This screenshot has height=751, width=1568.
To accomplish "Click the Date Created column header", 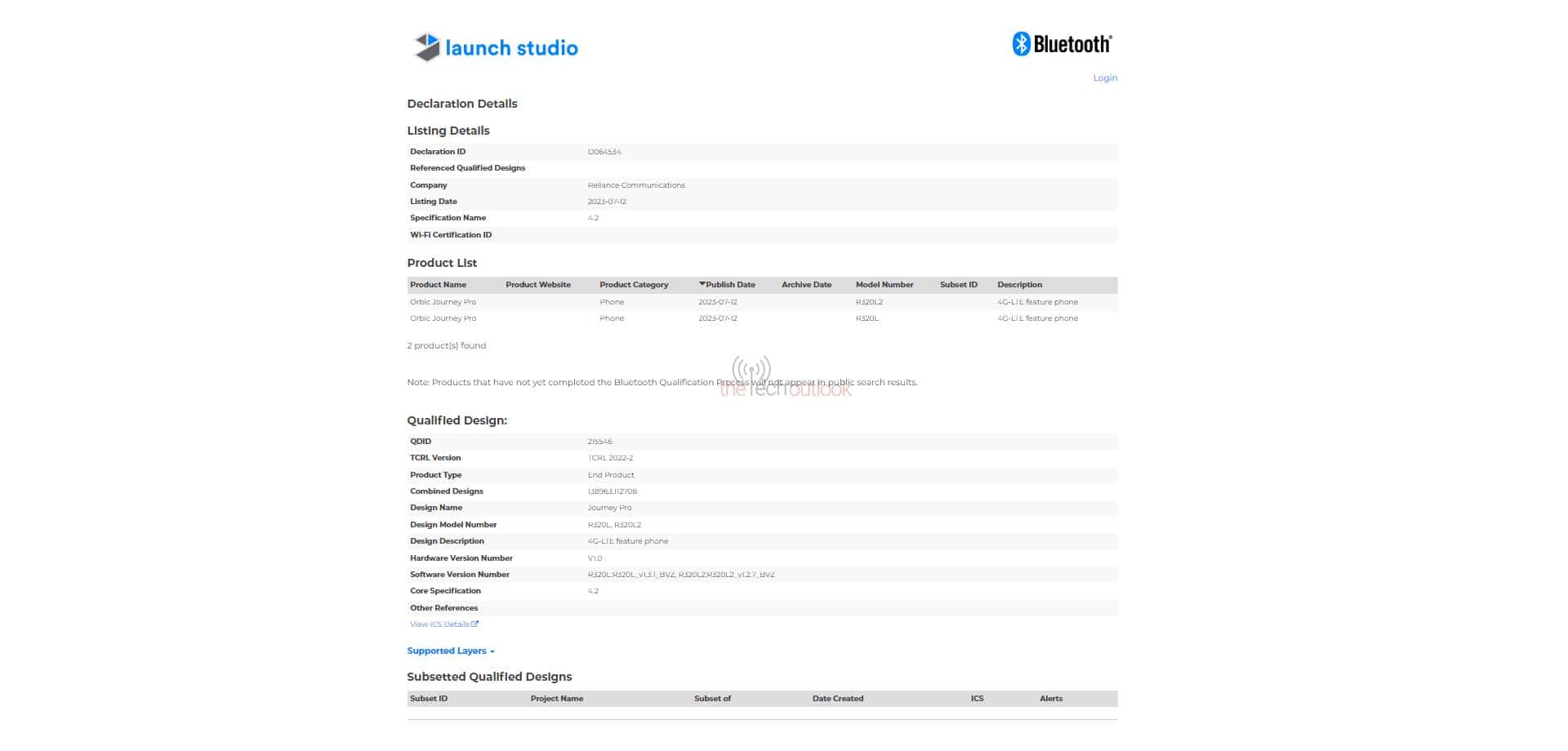I will (x=838, y=699).
